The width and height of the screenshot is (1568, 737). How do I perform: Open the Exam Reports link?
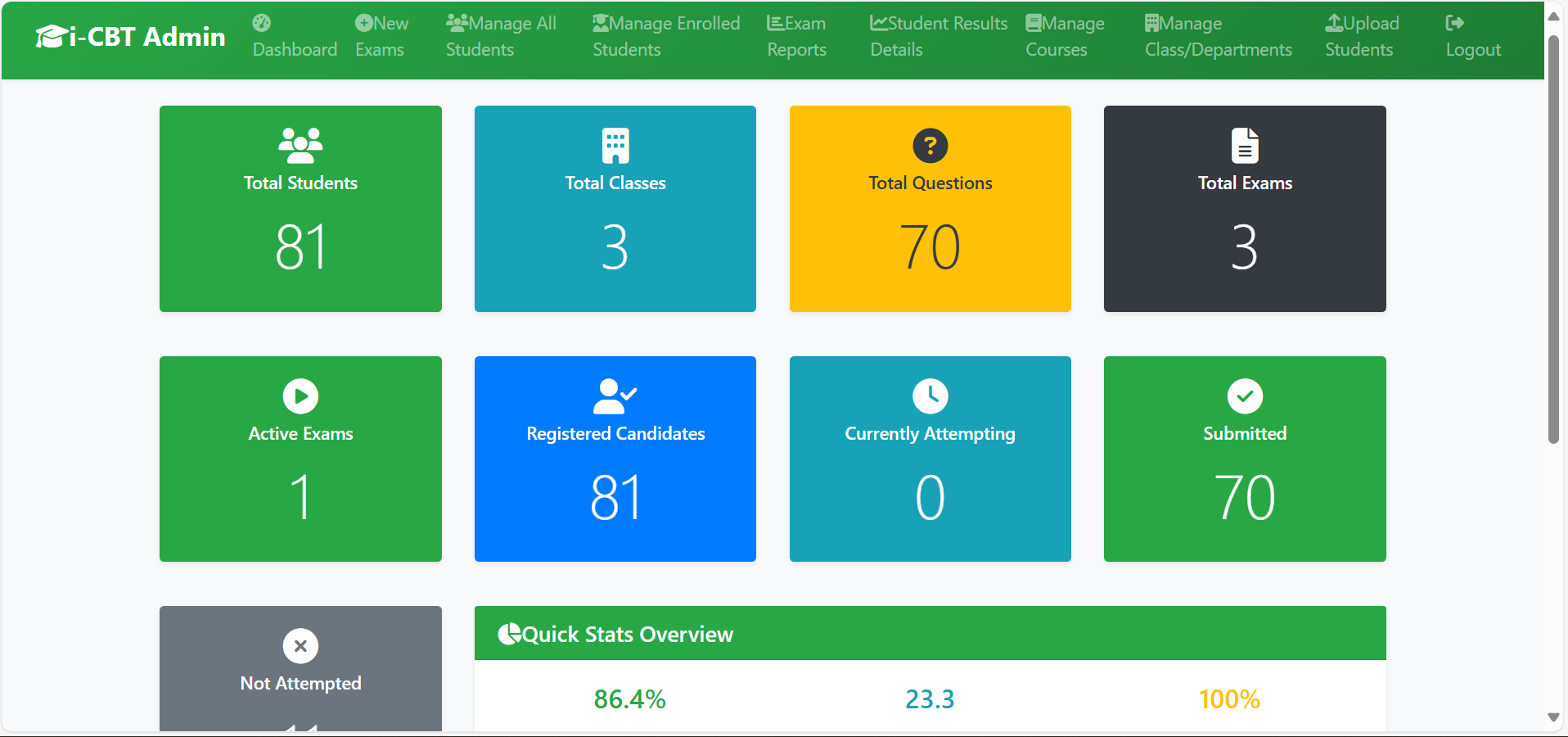pos(796,37)
